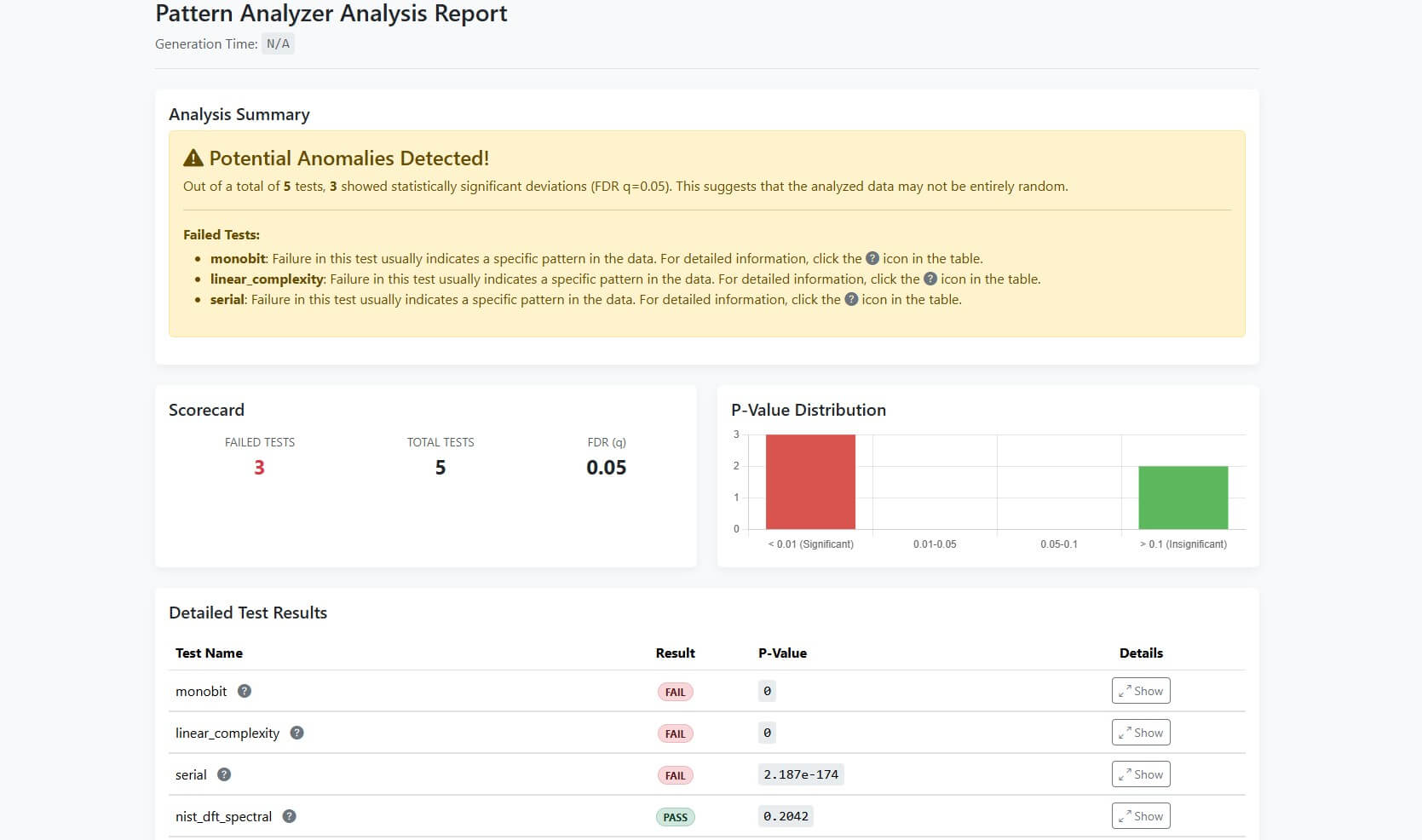
Task: Click the FAIL badge for monobit
Action: 675,692
